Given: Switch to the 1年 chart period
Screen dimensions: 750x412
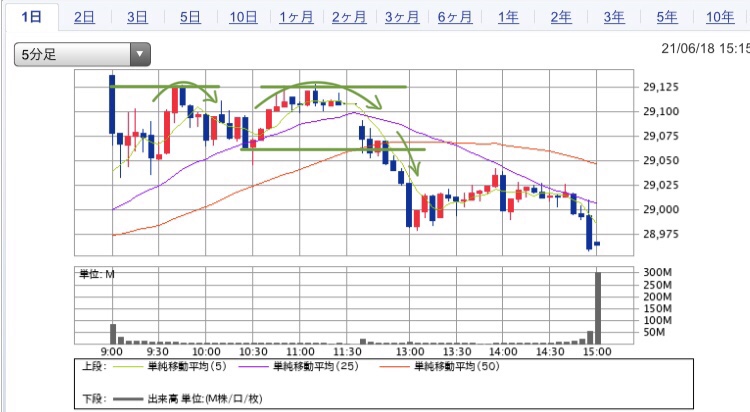Looking at the screenshot, I should 508,17.
